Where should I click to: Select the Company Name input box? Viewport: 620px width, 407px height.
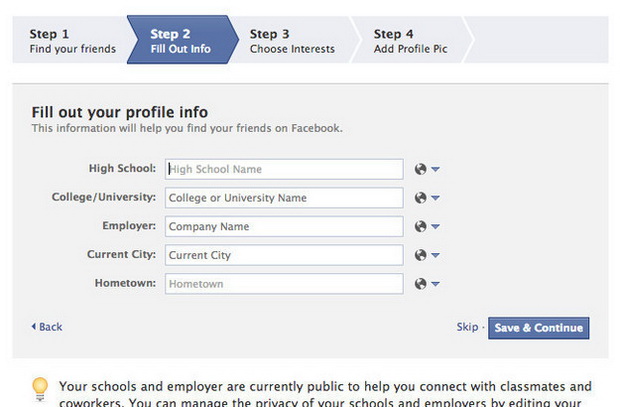coord(284,226)
